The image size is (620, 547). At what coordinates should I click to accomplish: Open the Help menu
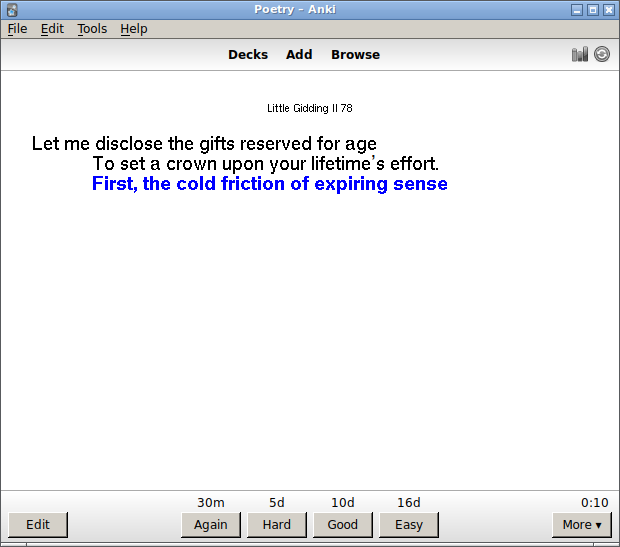[x=134, y=29]
